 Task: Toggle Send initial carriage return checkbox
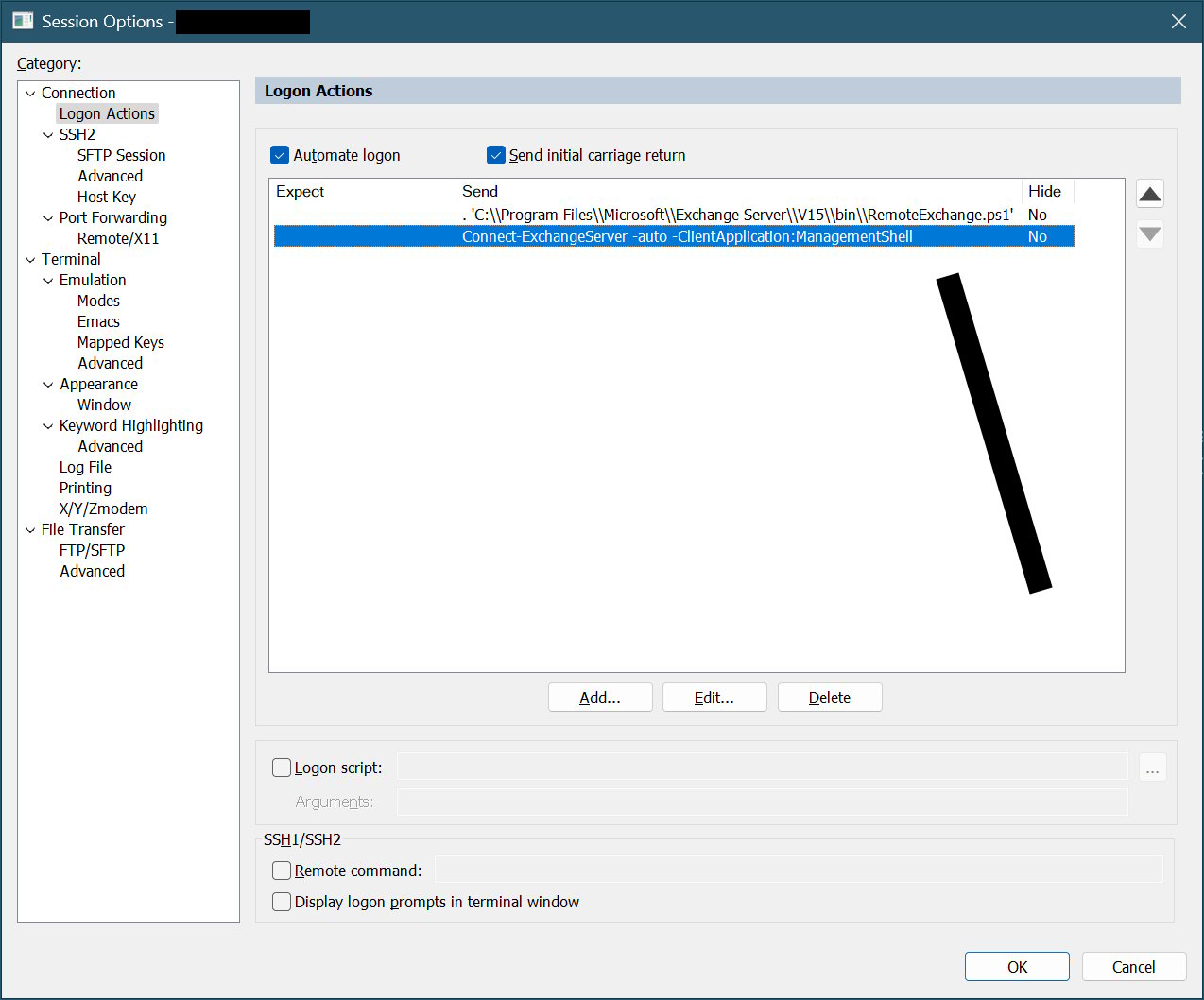pyautogui.click(x=496, y=155)
